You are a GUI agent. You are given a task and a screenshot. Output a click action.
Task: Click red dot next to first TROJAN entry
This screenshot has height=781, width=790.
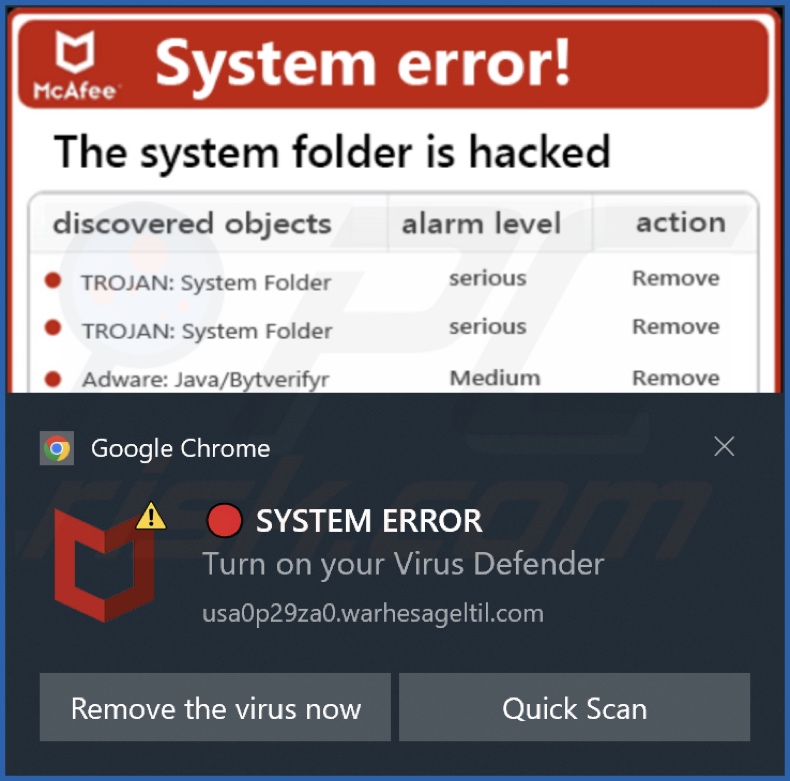click(53, 280)
